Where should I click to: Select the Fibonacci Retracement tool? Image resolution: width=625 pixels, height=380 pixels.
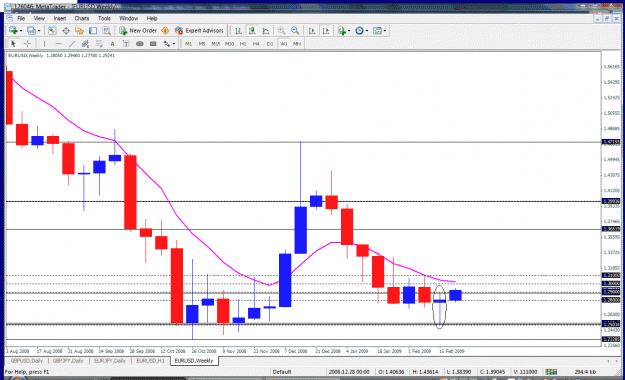(99, 44)
